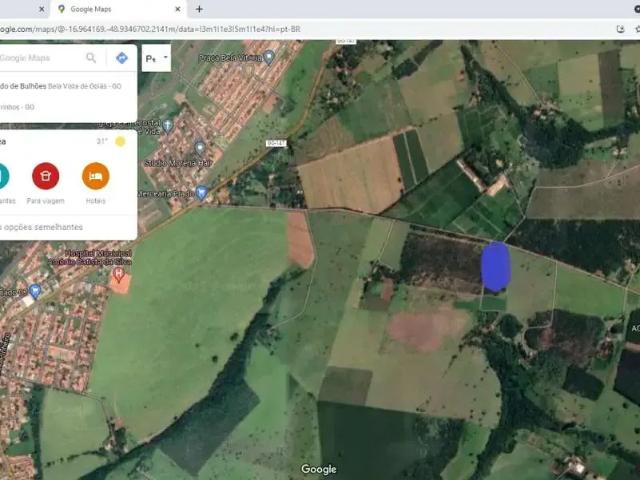The width and height of the screenshot is (640, 480).
Task: Select the Mercearia shopping cart pin
Action: 201,192
